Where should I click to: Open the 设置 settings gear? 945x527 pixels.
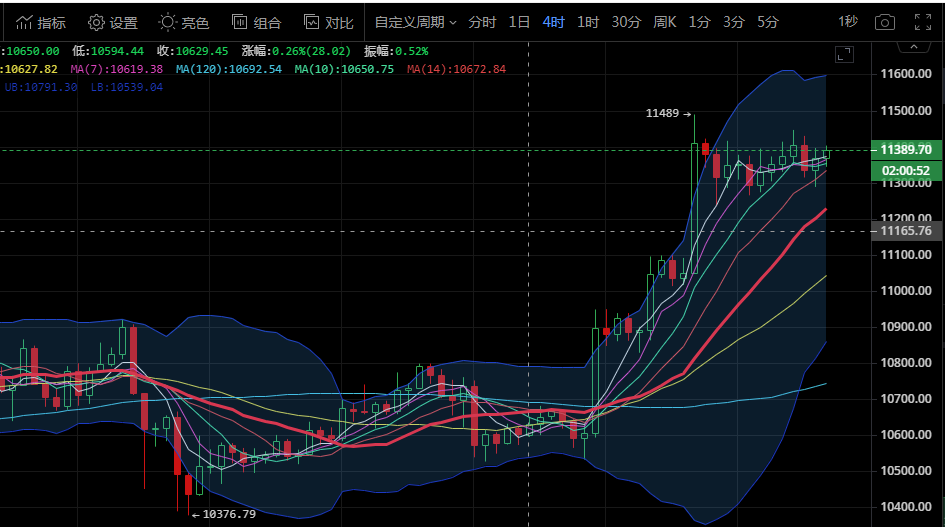point(112,22)
